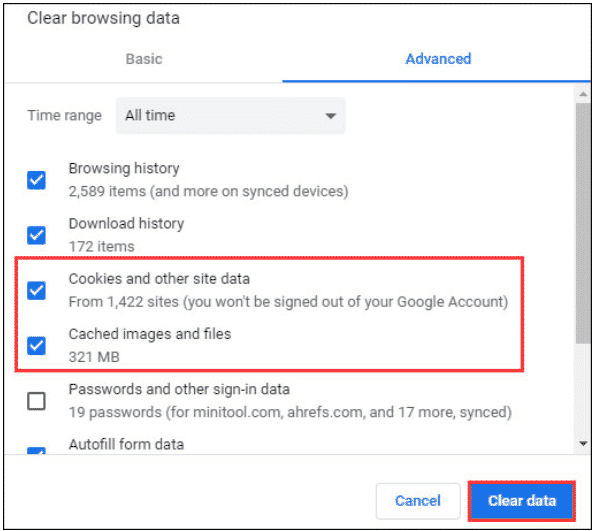Select the Advanced tab
596x531 pixels.
pyautogui.click(x=438, y=59)
